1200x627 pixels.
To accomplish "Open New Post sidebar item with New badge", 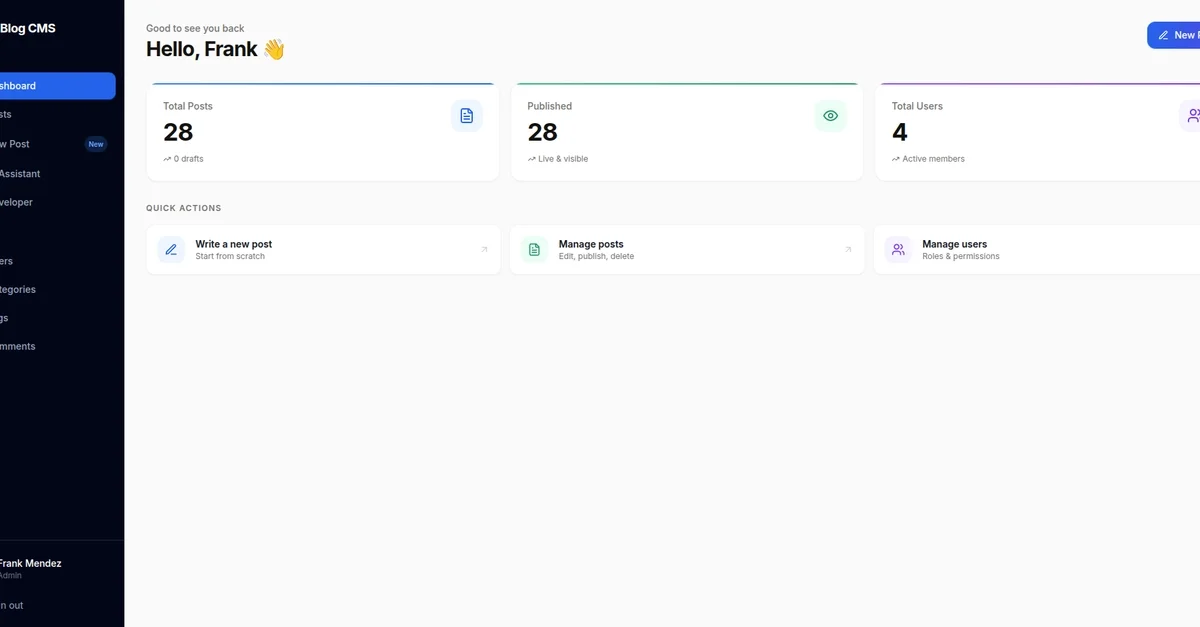I will (30, 144).
